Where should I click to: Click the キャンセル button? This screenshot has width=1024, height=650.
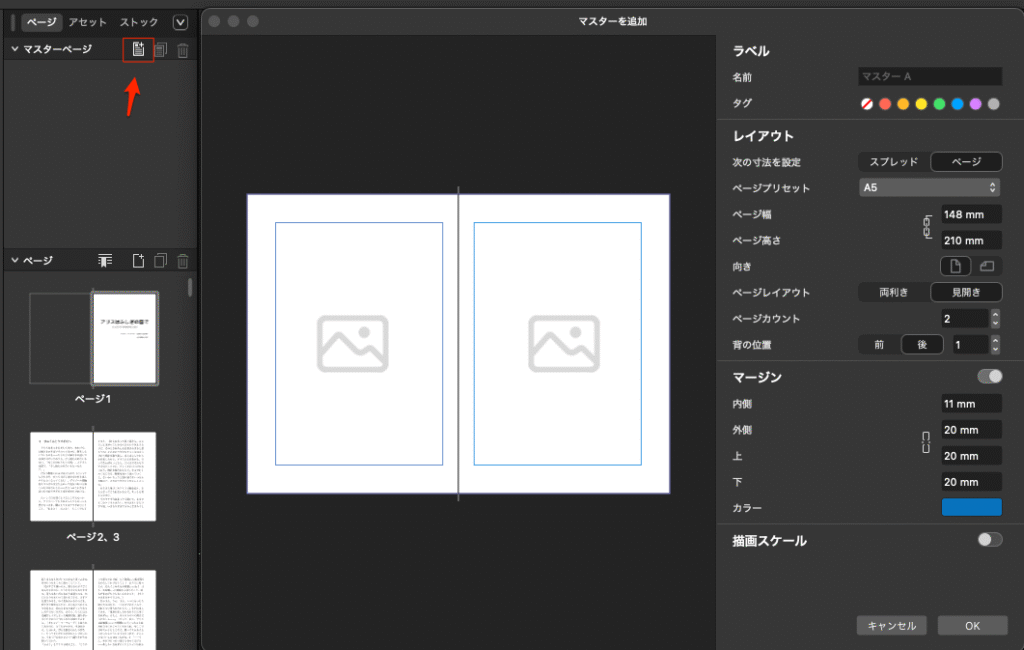[891, 625]
